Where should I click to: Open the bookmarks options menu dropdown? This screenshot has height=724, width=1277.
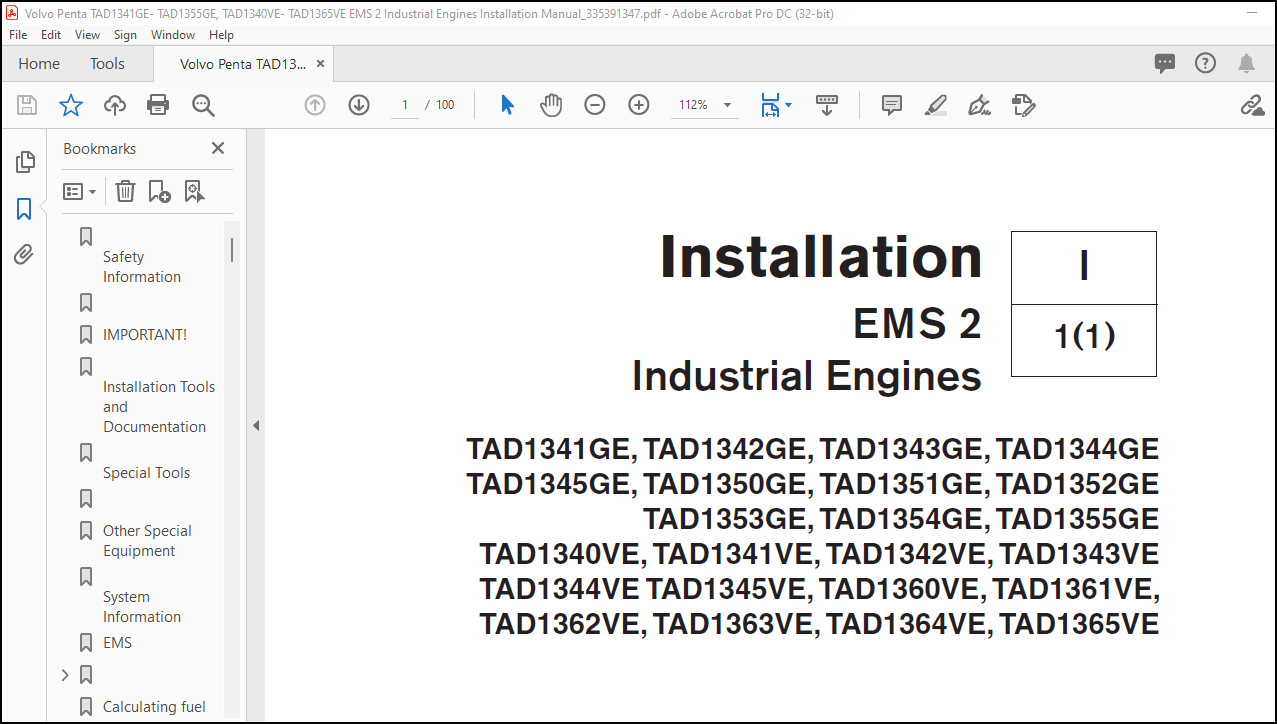pos(80,191)
